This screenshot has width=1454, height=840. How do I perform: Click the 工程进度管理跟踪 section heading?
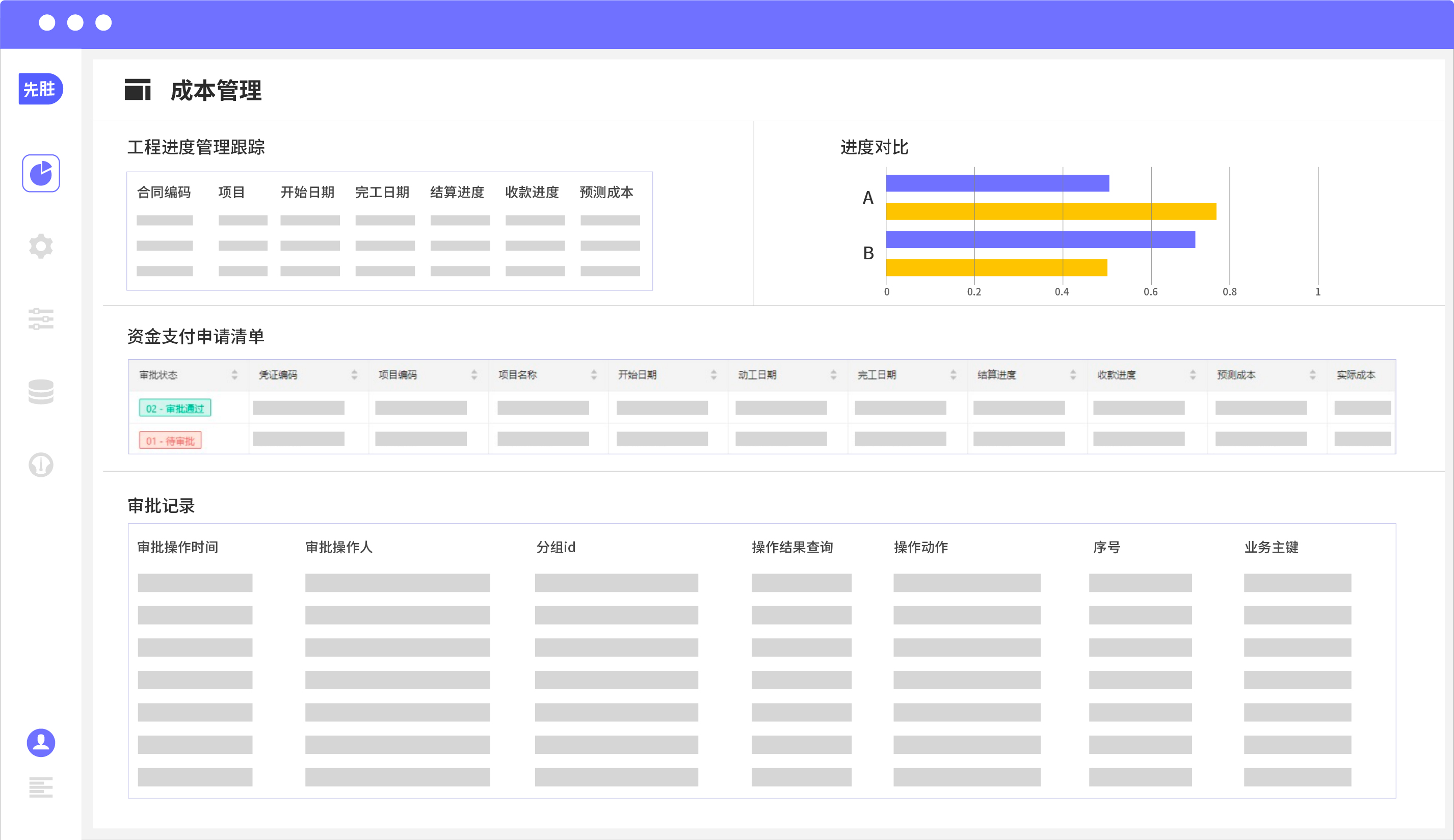click(196, 147)
